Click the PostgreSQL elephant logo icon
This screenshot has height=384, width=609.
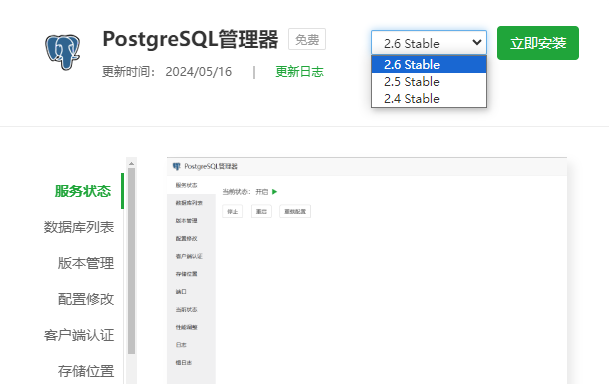click(x=63, y=52)
